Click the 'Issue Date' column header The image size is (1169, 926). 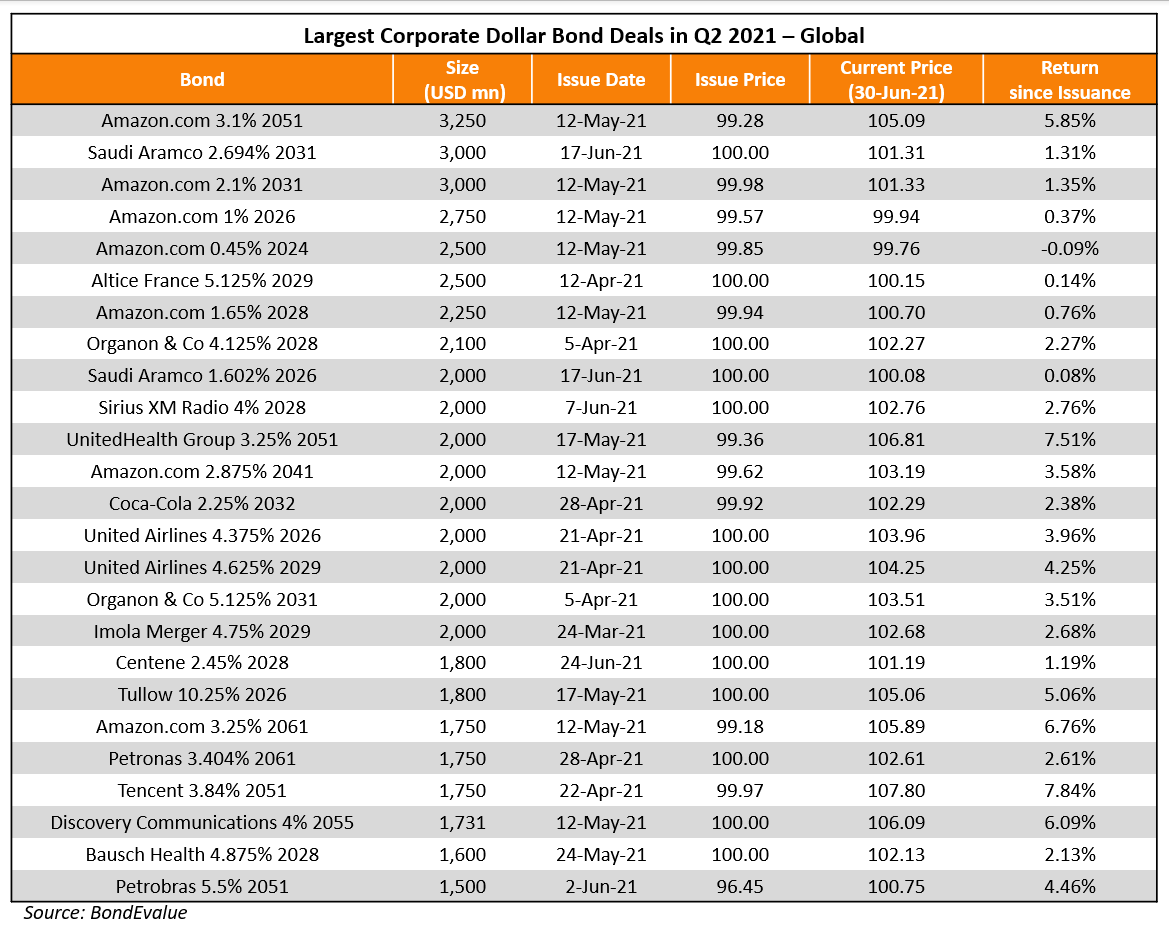pyautogui.click(x=601, y=80)
